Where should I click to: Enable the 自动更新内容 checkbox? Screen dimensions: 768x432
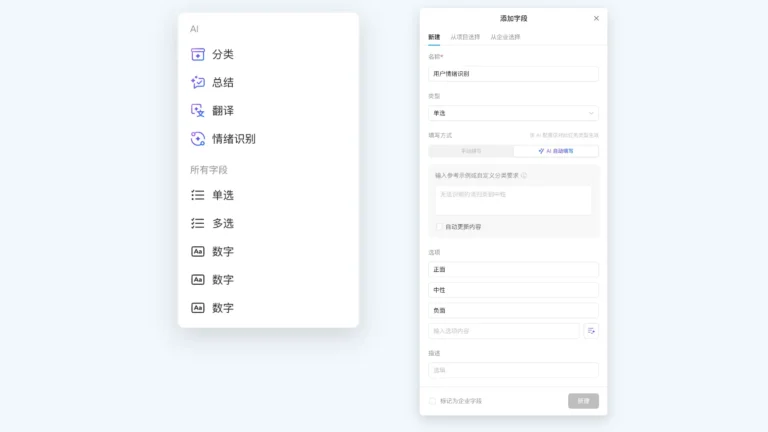[x=439, y=227]
